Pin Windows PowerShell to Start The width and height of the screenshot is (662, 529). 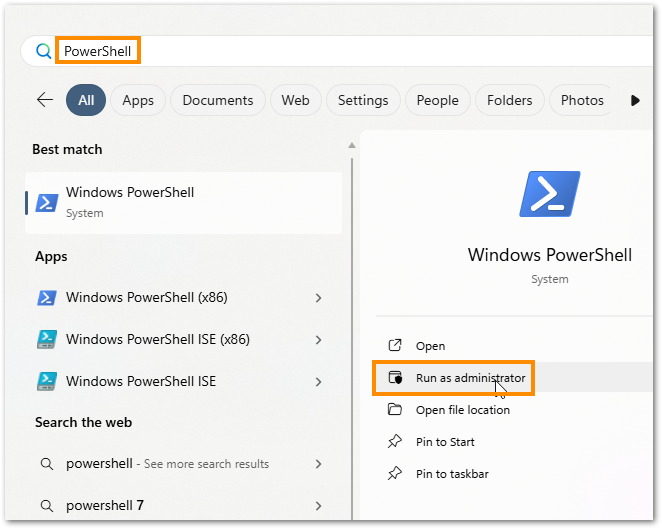click(x=445, y=442)
